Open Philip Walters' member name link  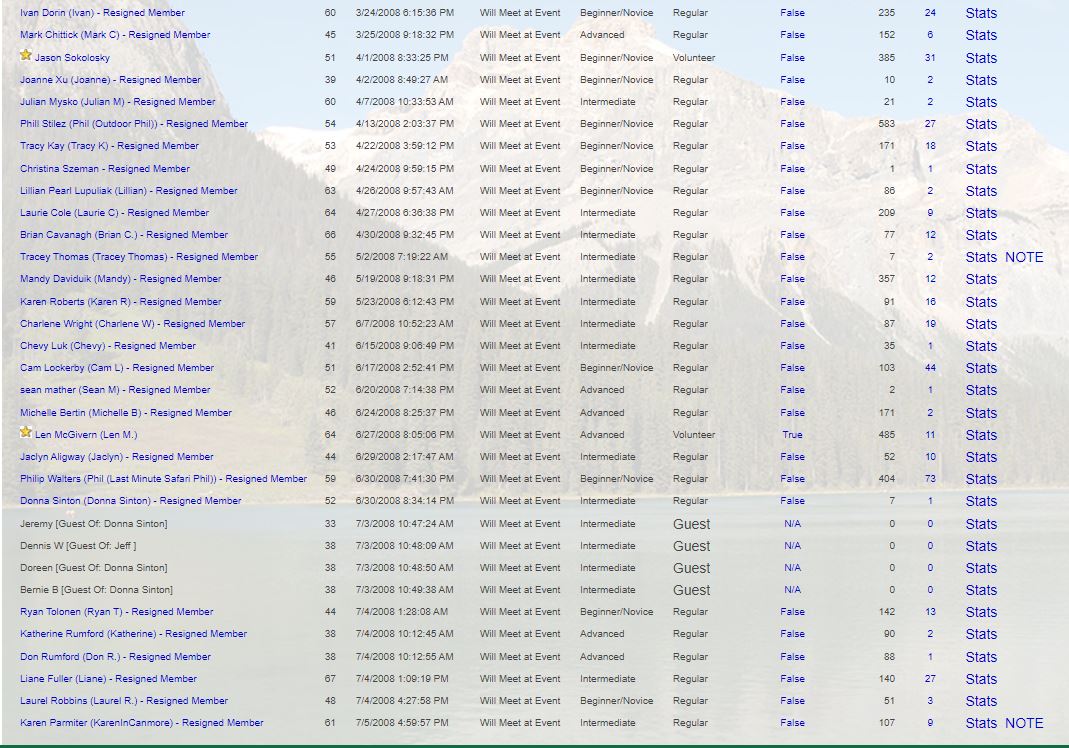click(x=163, y=479)
